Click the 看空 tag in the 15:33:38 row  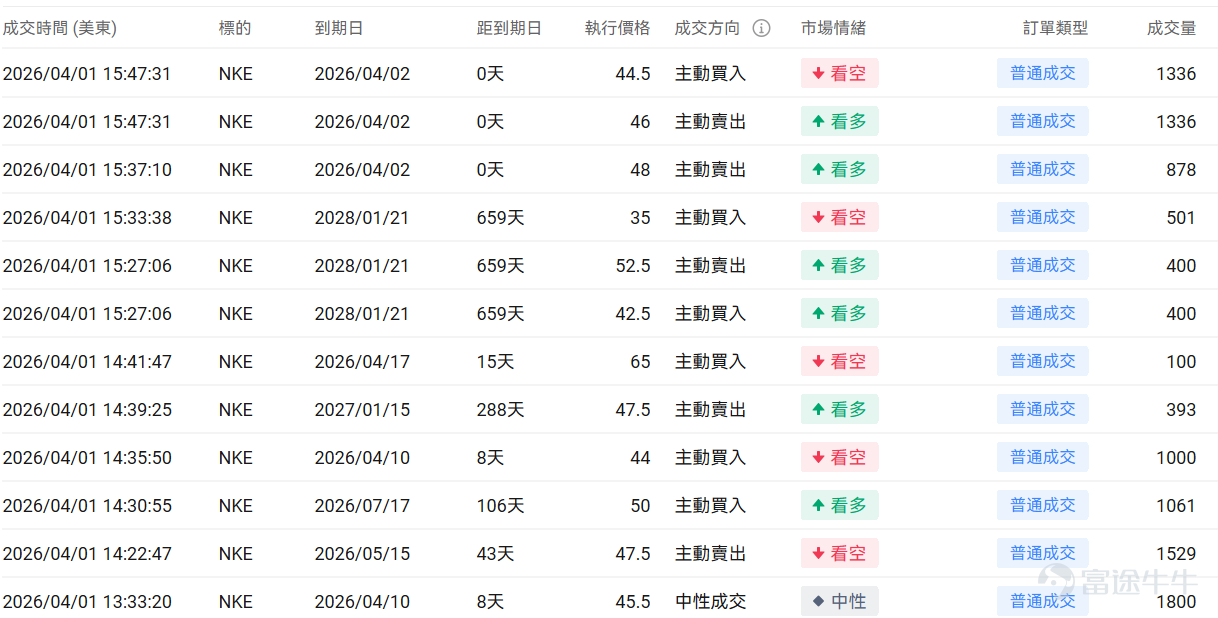click(840, 217)
